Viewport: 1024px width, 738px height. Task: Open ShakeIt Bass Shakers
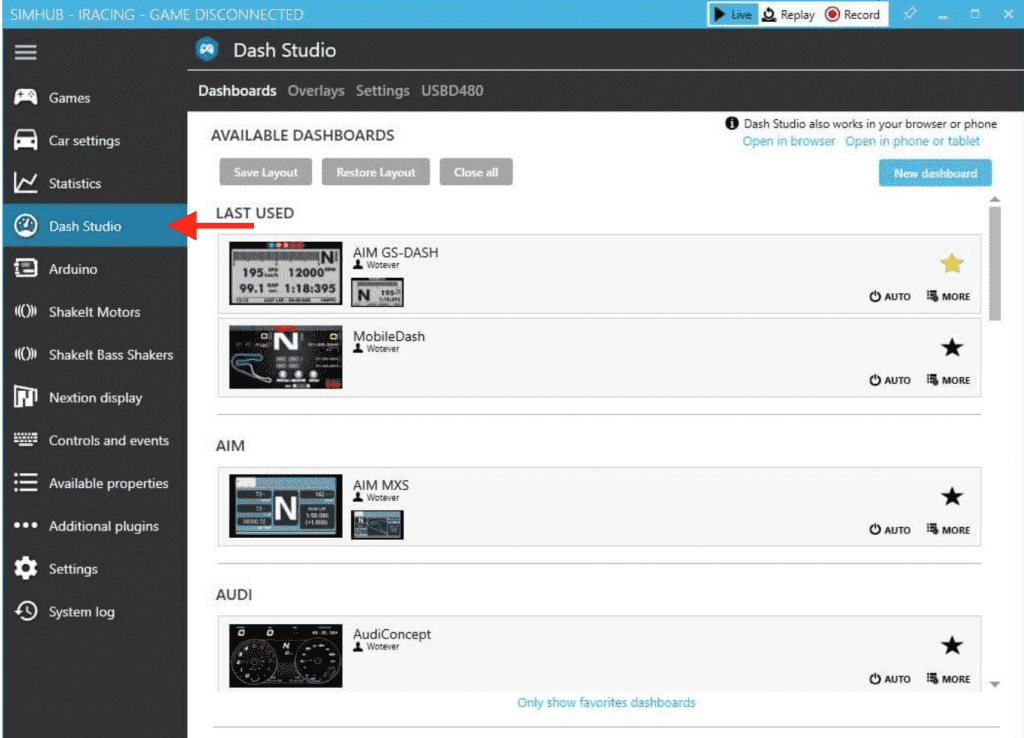(x=110, y=355)
